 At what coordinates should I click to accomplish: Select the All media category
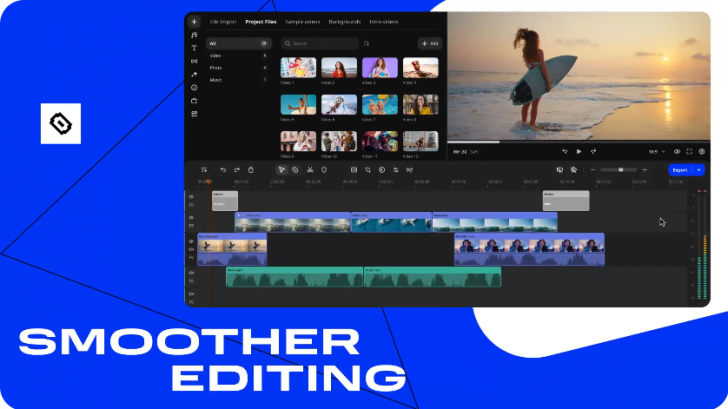coord(239,43)
